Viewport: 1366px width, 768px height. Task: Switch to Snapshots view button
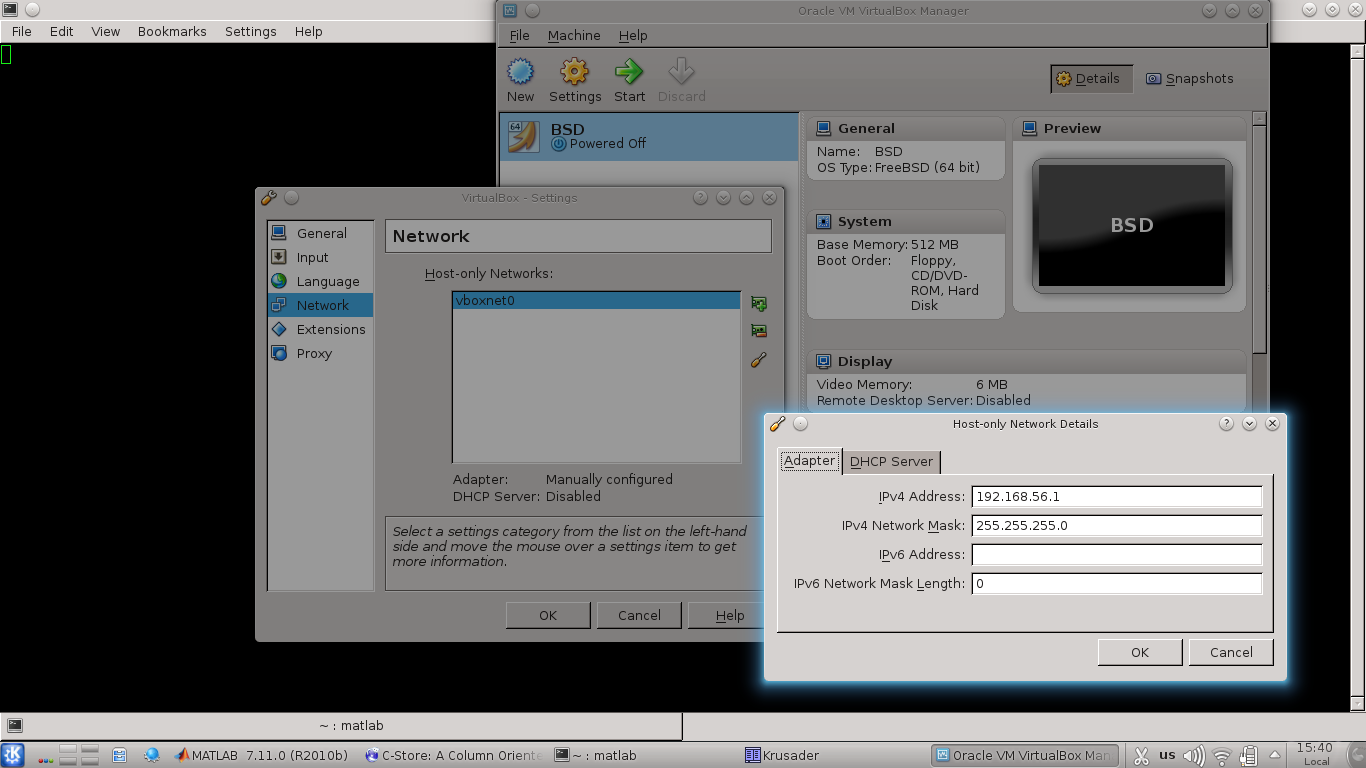coord(1189,79)
